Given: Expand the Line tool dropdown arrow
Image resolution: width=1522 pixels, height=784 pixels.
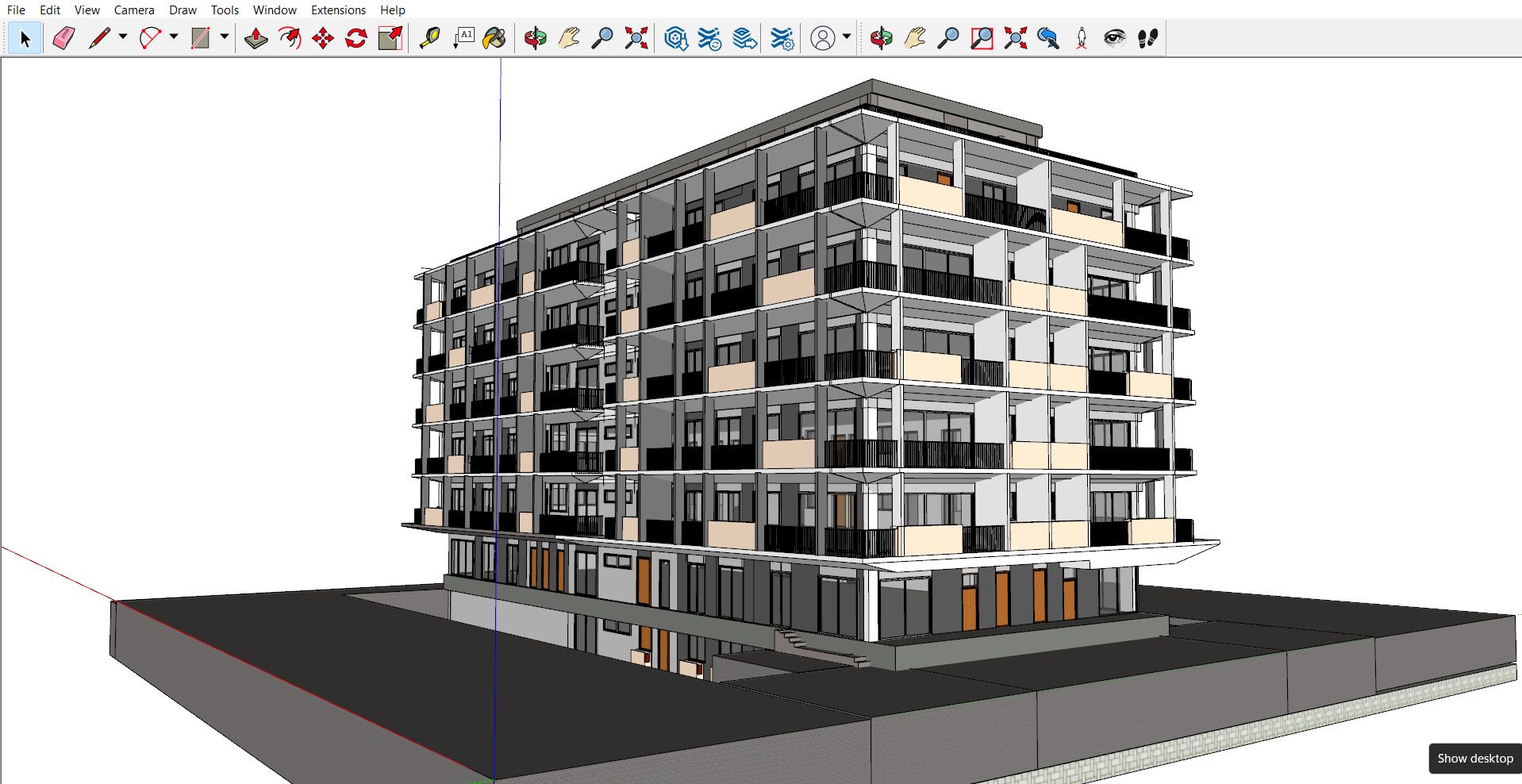Looking at the screenshot, I should click(123, 37).
